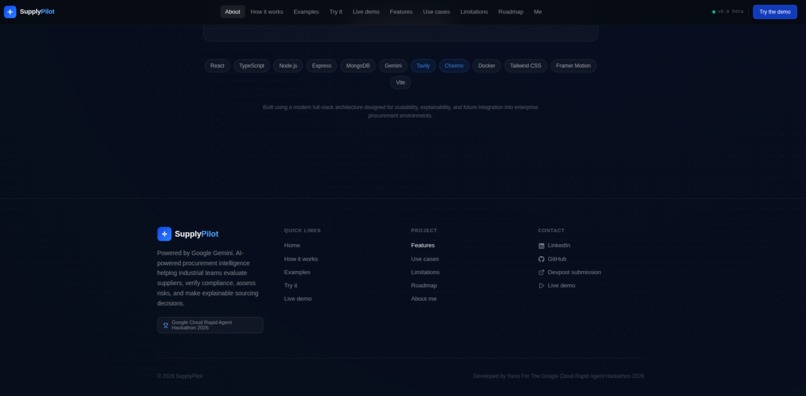Viewport: 806px width, 396px height.
Task: Open the Me item in the navbar
Action: (x=538, y=12)
